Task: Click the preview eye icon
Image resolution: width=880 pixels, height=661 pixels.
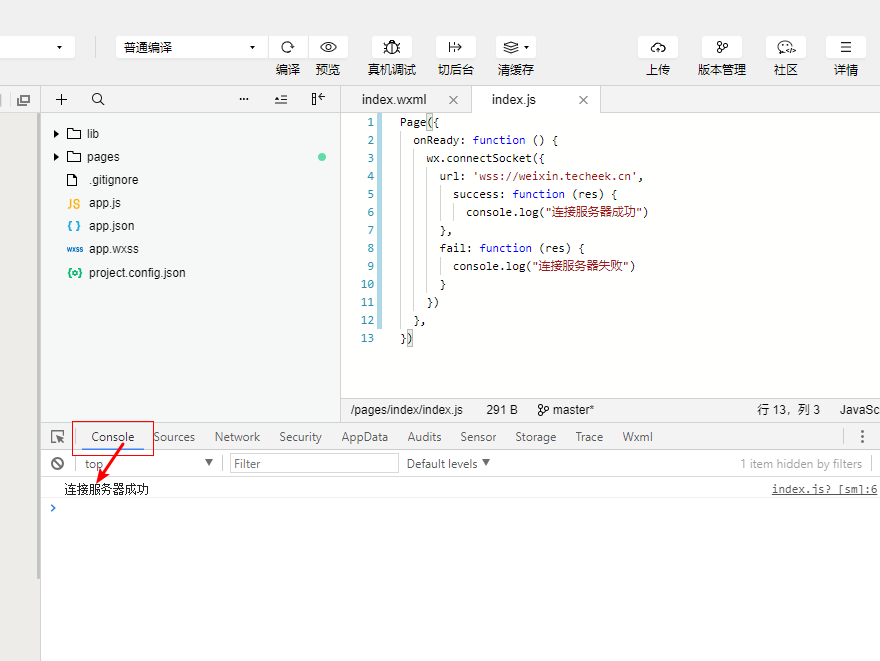Action: [328, 47]
